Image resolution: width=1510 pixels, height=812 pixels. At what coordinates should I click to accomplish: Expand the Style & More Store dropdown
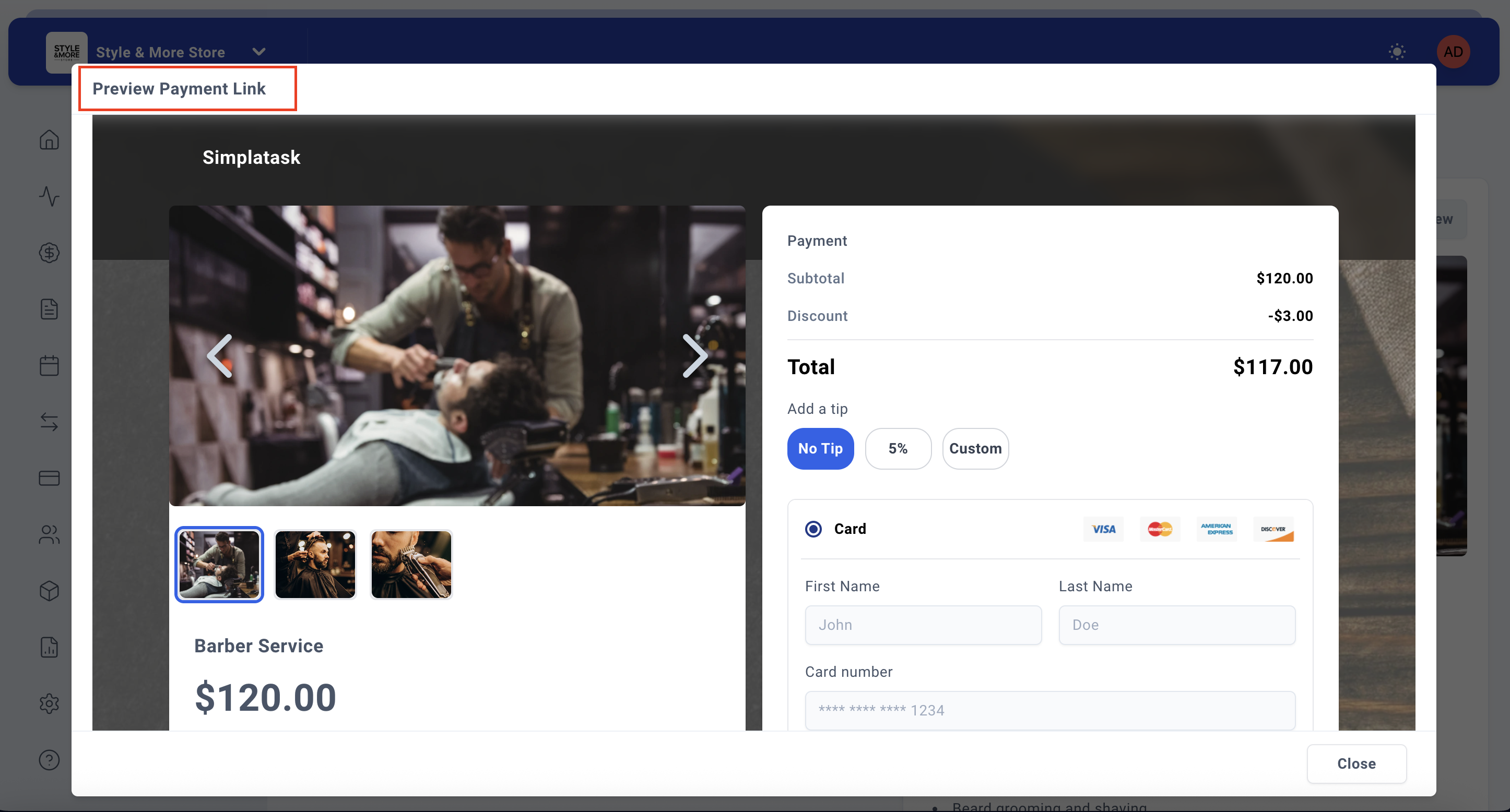click(x=258, y=52)
